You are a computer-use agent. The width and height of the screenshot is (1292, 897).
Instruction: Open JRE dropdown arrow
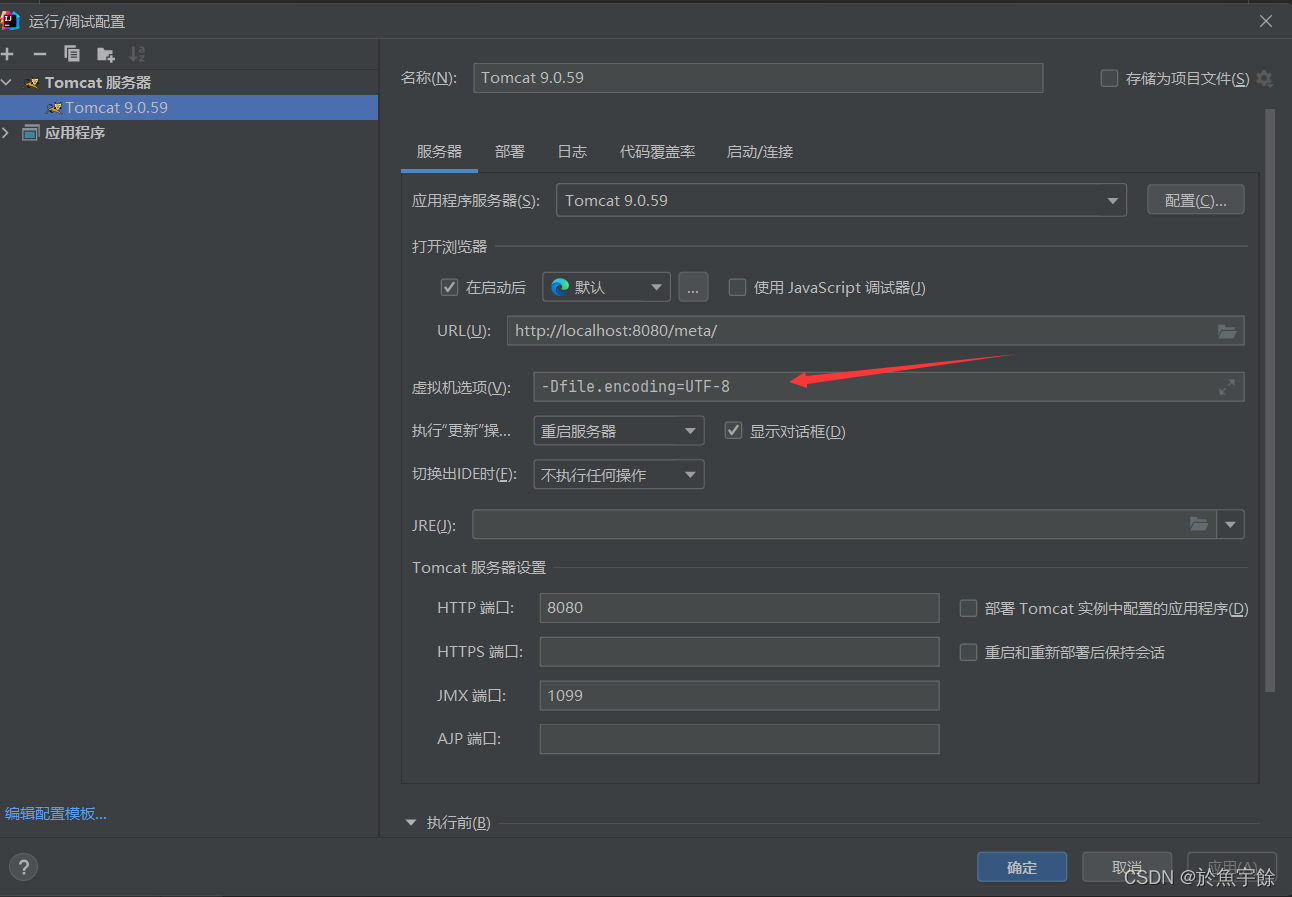1230,524
